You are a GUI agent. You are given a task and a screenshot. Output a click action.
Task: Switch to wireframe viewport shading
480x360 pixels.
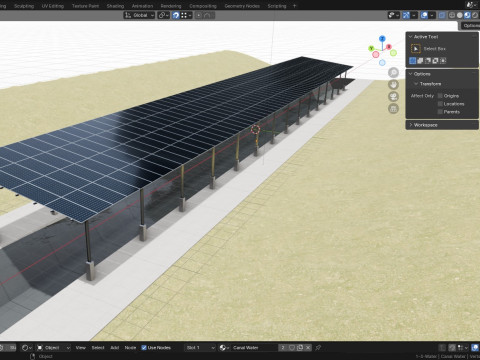click(x=452, y=15)
